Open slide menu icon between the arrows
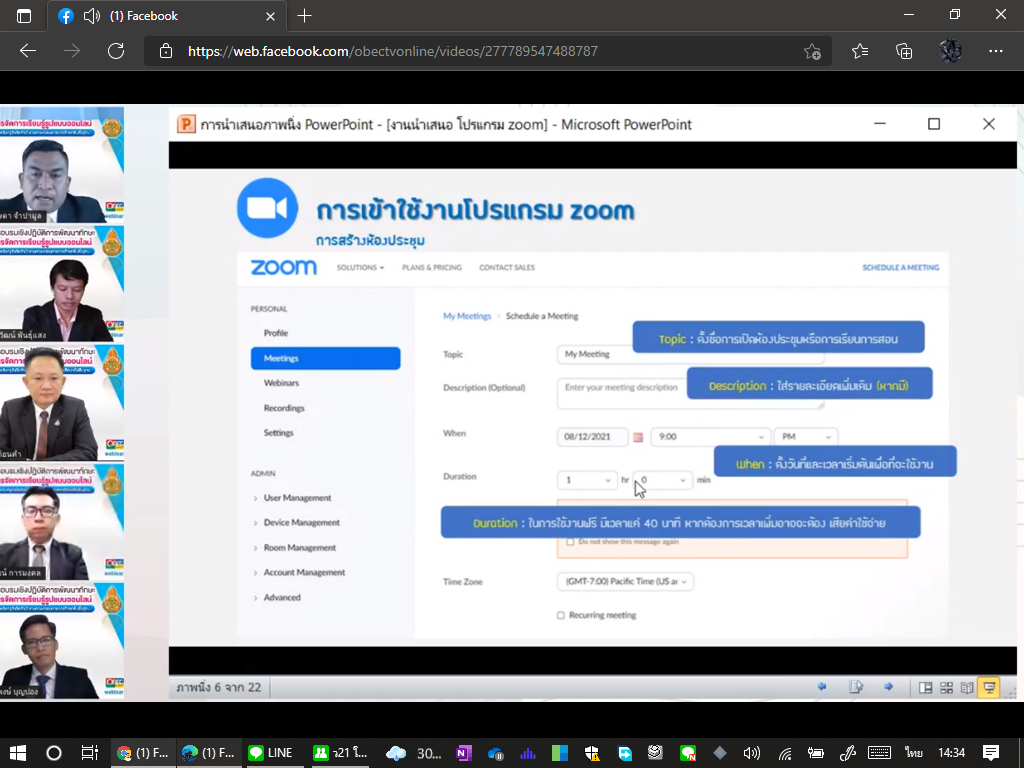Screen dimensions: 1024x768 pyautogui.click(x=856, y=686)
